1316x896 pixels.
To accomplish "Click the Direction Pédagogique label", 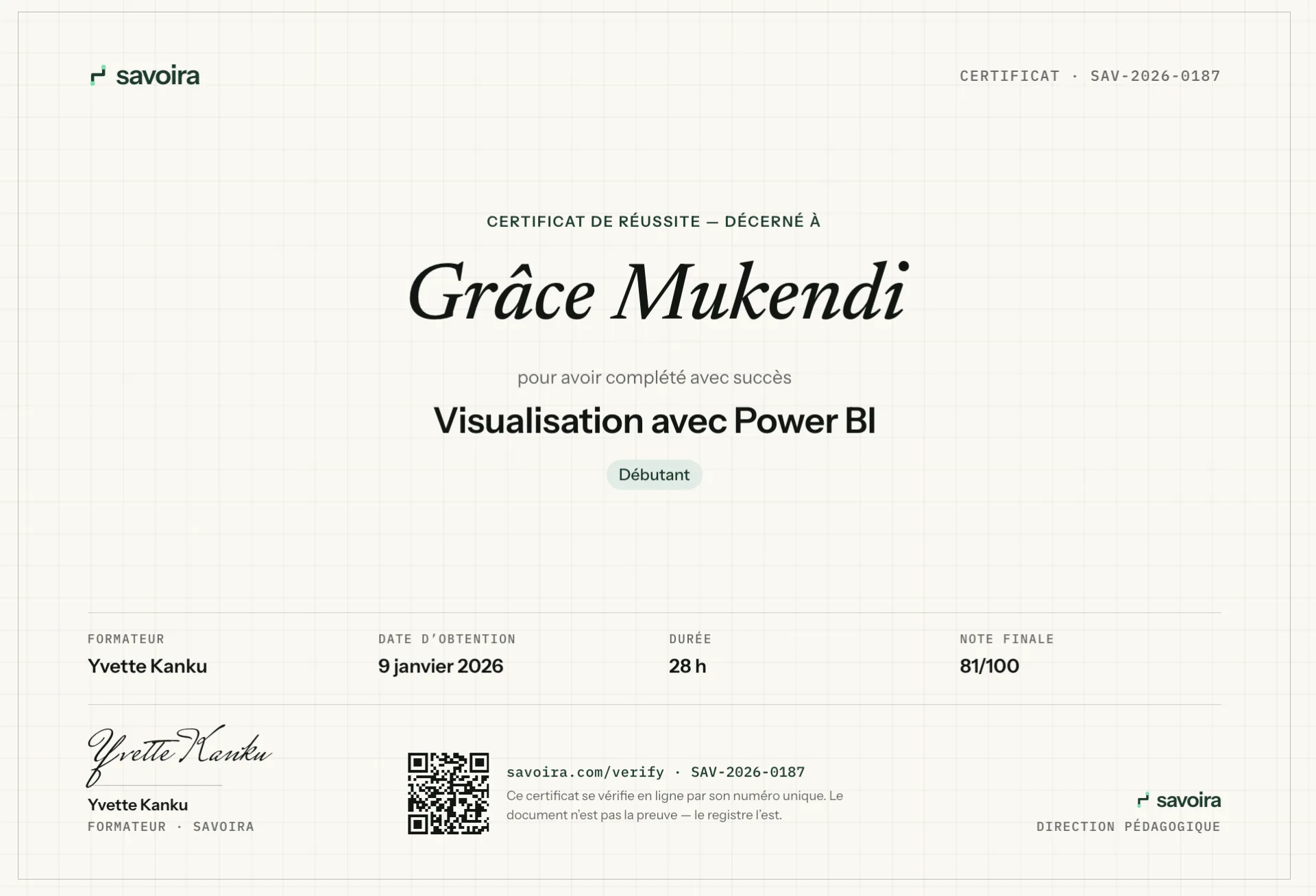I will pos(1128,827).
